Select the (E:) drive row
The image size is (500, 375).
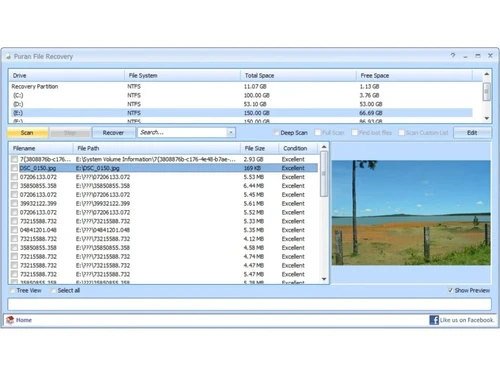(241, 113)
